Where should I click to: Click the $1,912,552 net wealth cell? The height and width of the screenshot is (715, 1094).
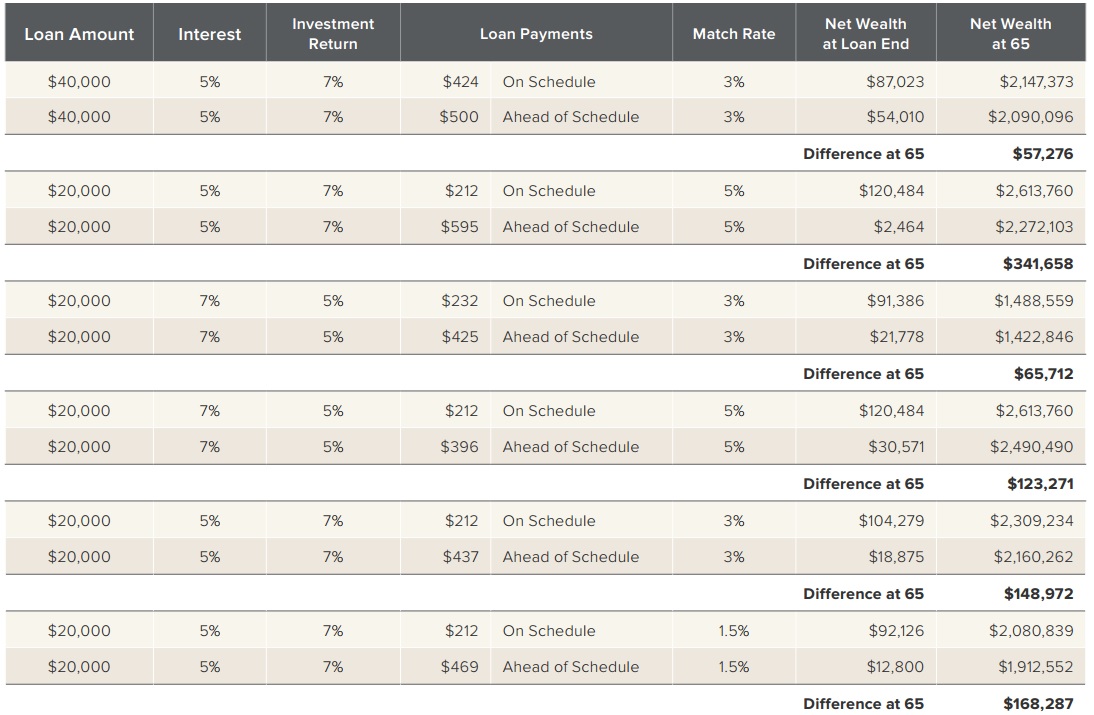pos(1035,667)
